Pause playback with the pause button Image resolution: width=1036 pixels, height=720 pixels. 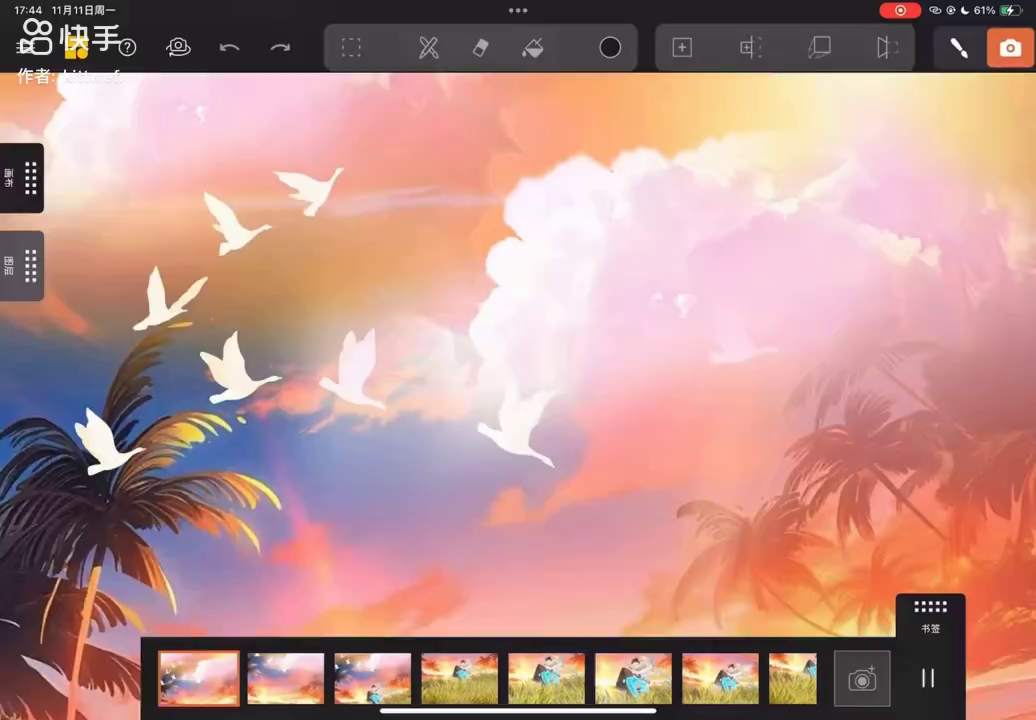[x=927, y=678]
